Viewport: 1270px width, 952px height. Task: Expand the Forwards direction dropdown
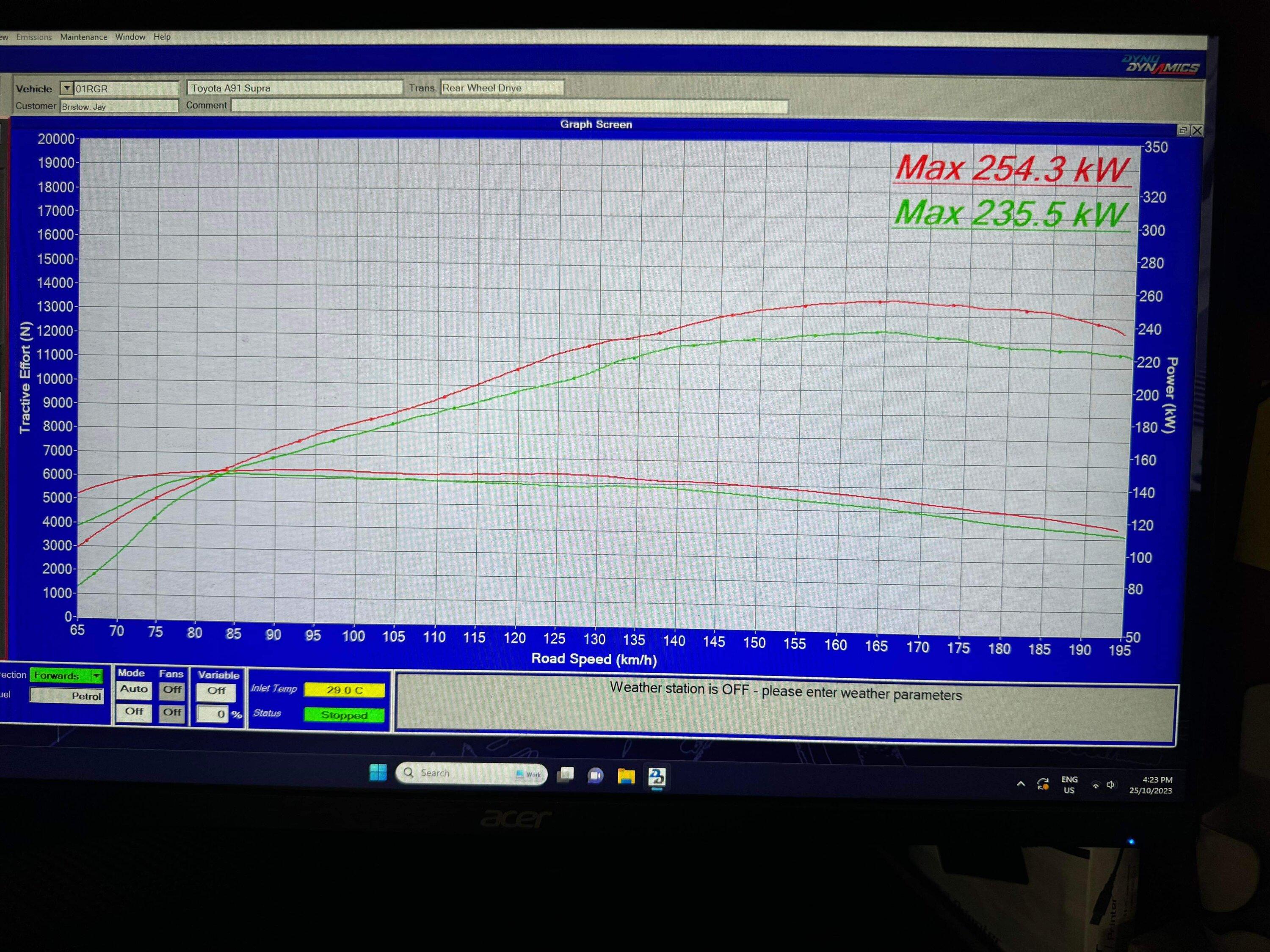(x=97, y=675)
